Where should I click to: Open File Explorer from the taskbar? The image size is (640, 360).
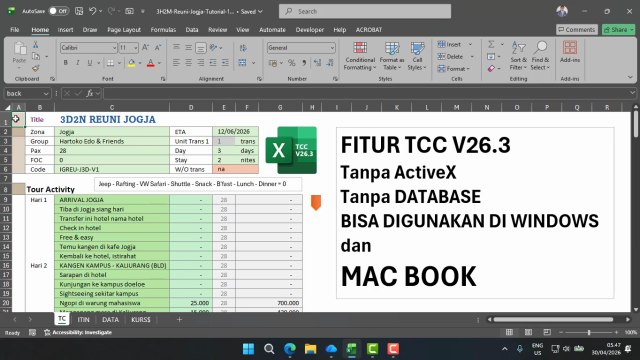(310, 349)
